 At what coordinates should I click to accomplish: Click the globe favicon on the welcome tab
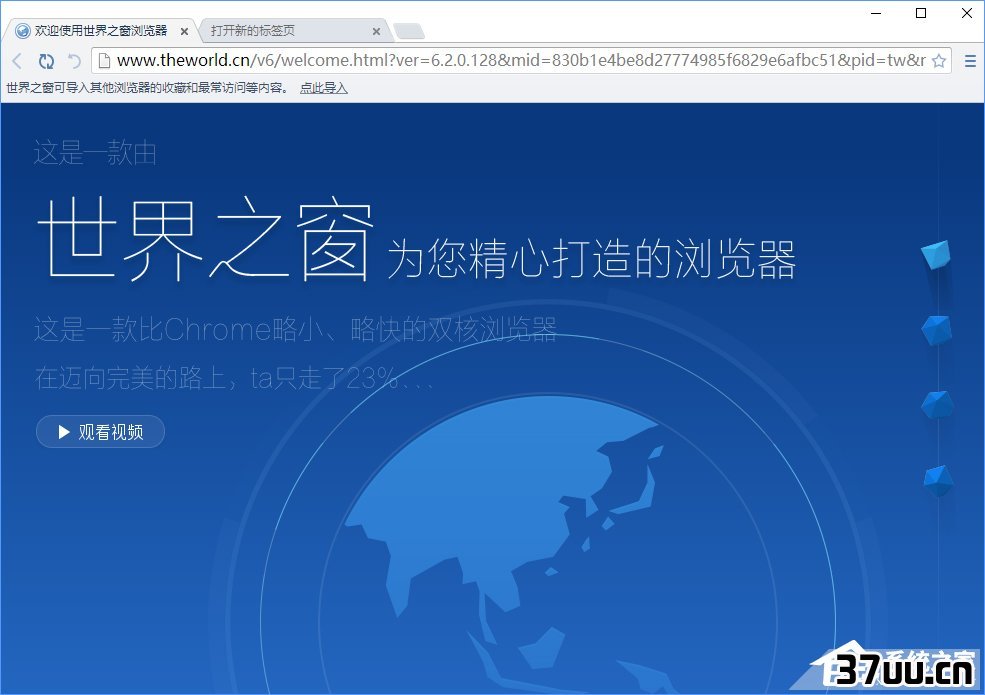(23, 31)
